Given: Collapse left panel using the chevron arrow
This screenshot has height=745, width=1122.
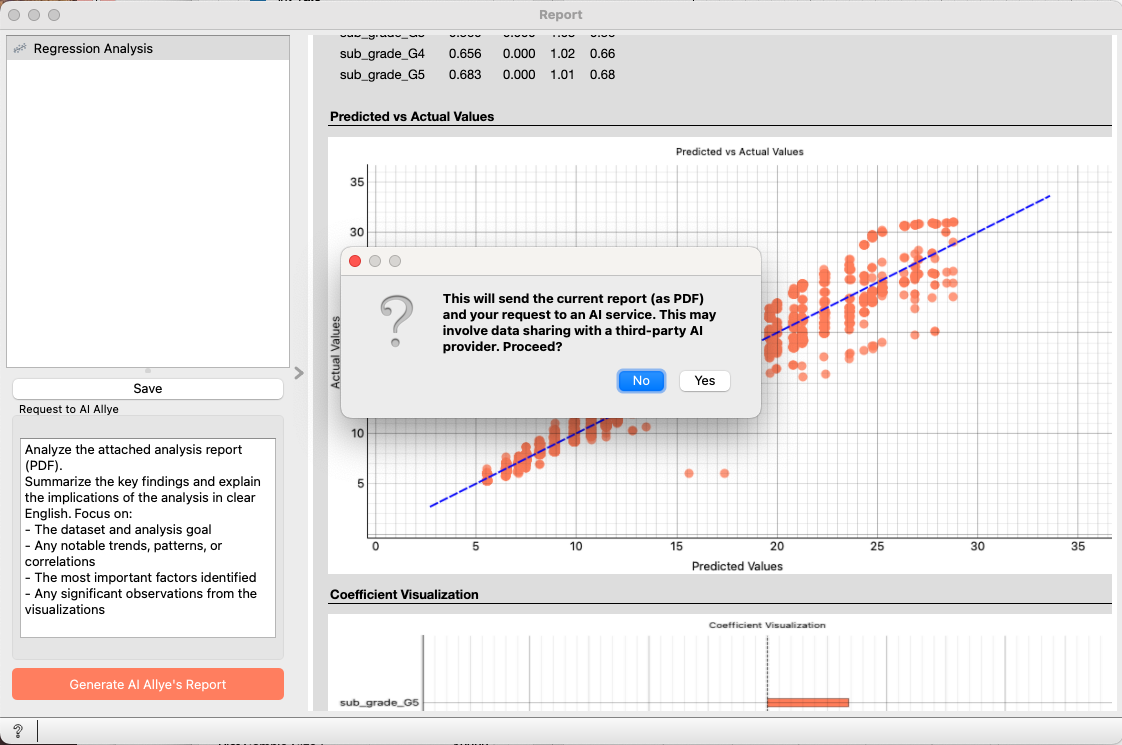Looking at the screenshot, I should (x=298, y=373).
